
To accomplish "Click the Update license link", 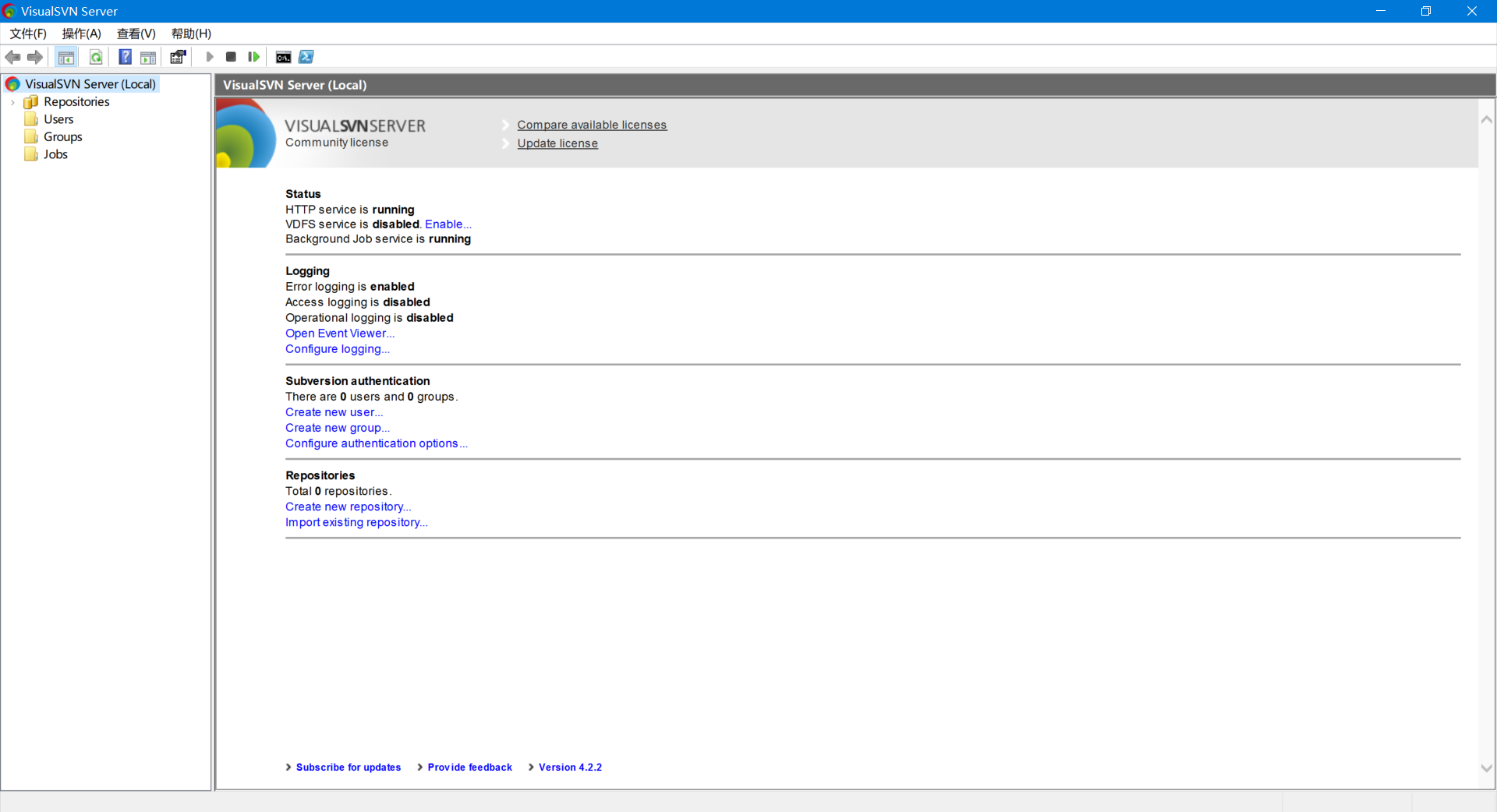I will 557,143.
